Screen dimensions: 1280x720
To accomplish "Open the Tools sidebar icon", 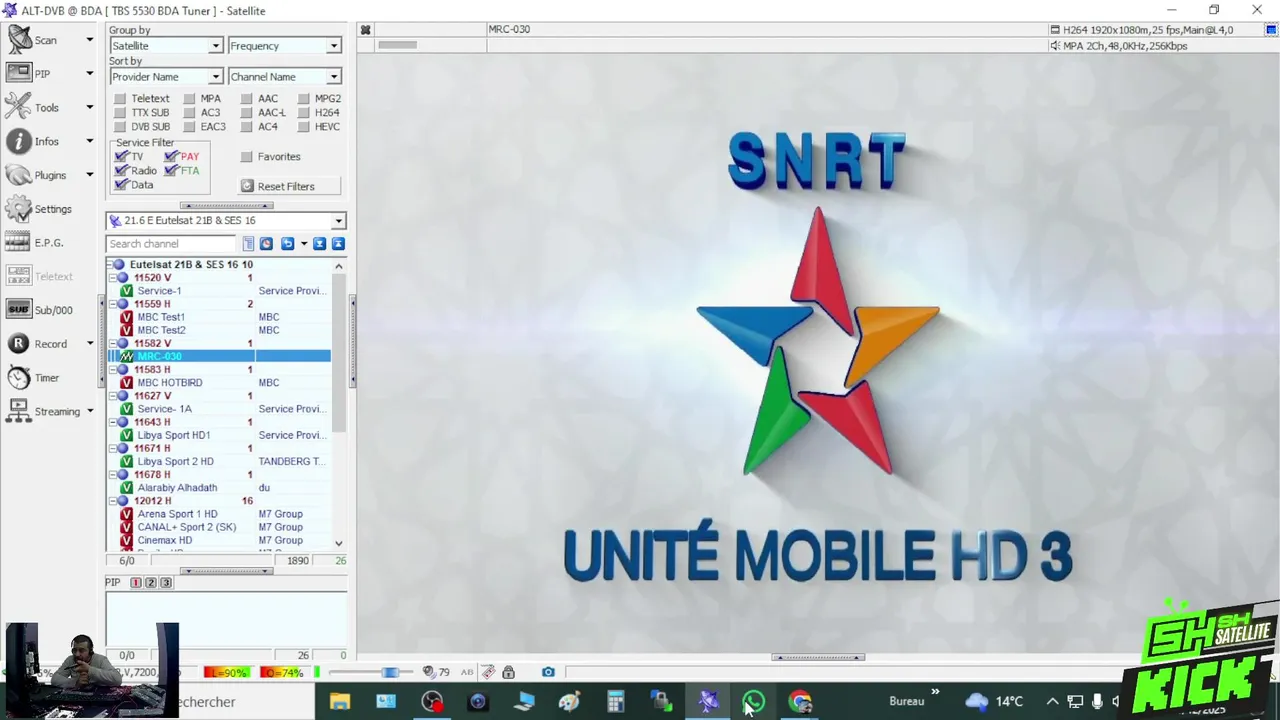I will click(x=19, y=107).
